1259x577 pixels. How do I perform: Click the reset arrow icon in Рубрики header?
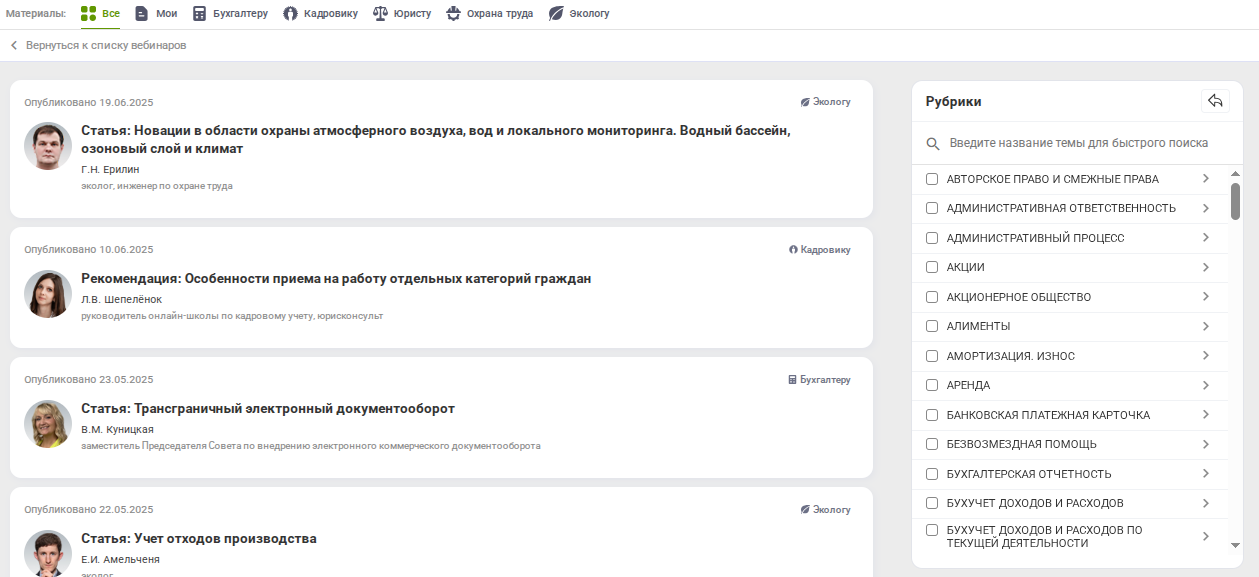click(x=1216, y=100)
